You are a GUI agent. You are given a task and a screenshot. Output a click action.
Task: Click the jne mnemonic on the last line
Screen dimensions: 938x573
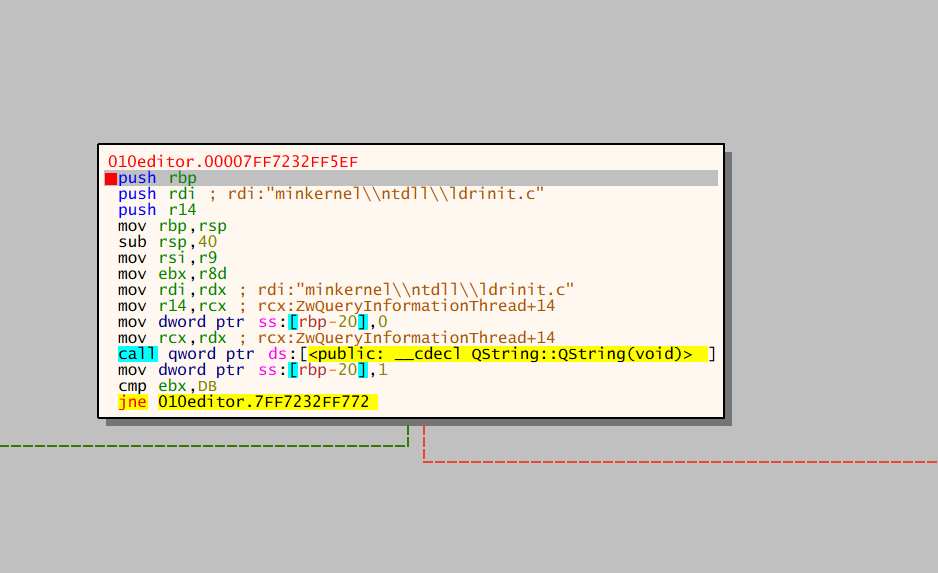(132, 402)
